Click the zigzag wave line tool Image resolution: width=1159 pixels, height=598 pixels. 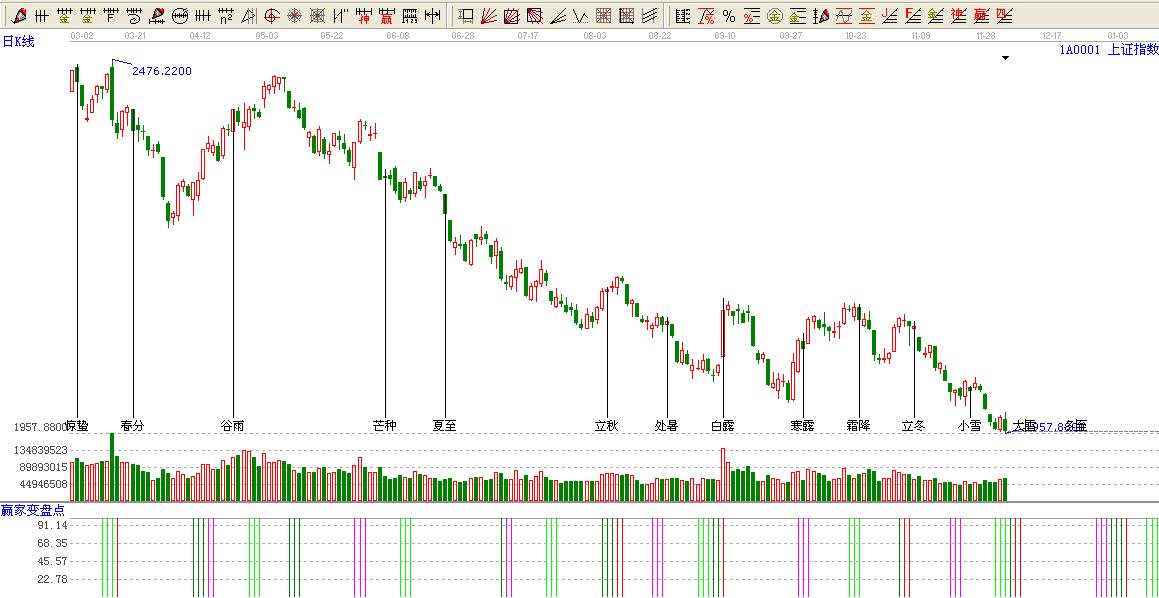tap(580, 15)
